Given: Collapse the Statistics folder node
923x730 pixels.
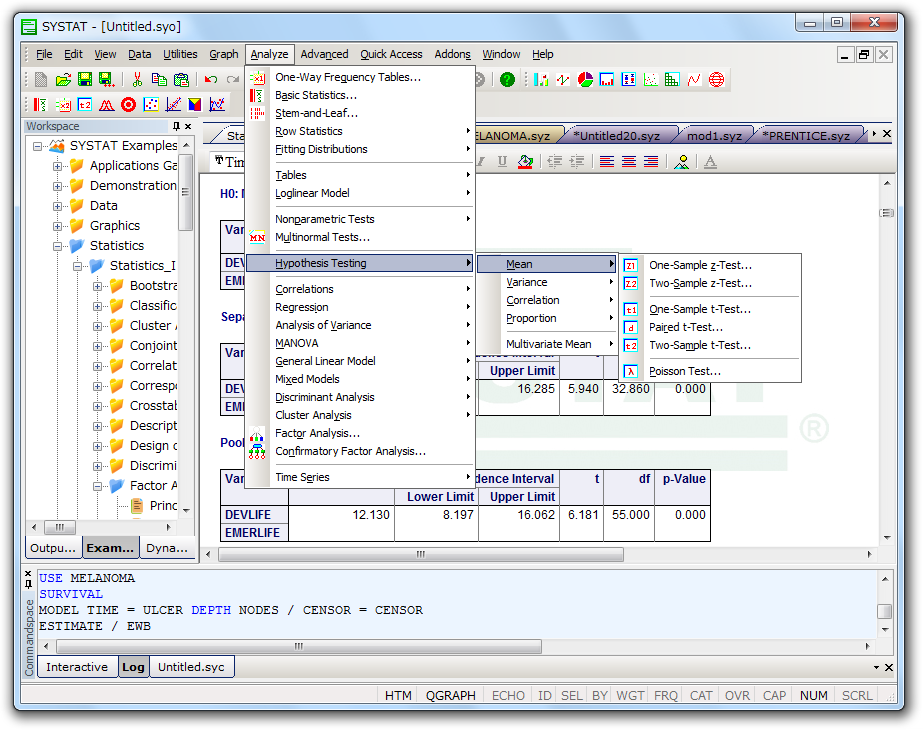Looking at the screenshot, I should click(x=58, y=246).
